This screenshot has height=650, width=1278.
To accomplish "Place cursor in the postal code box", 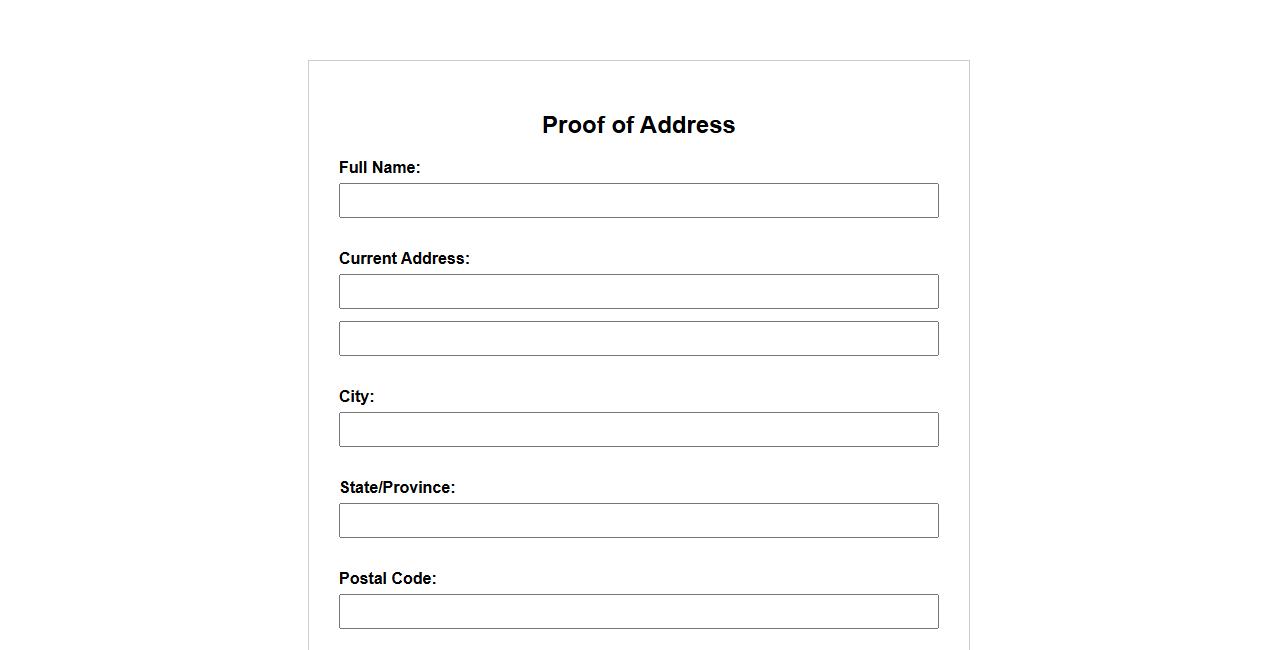I will (x=638, y=611).
